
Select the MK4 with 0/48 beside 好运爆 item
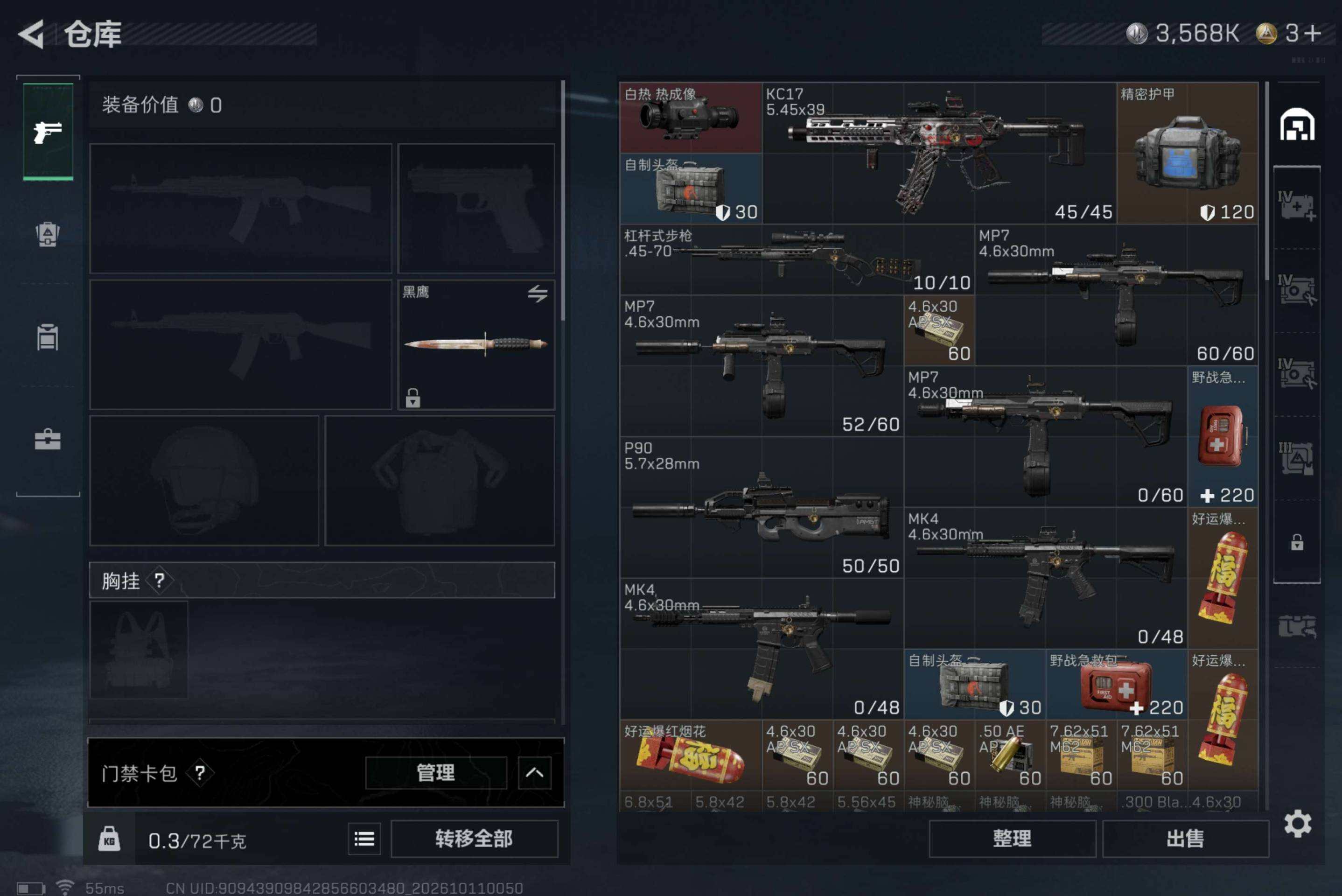(1046, 578)
